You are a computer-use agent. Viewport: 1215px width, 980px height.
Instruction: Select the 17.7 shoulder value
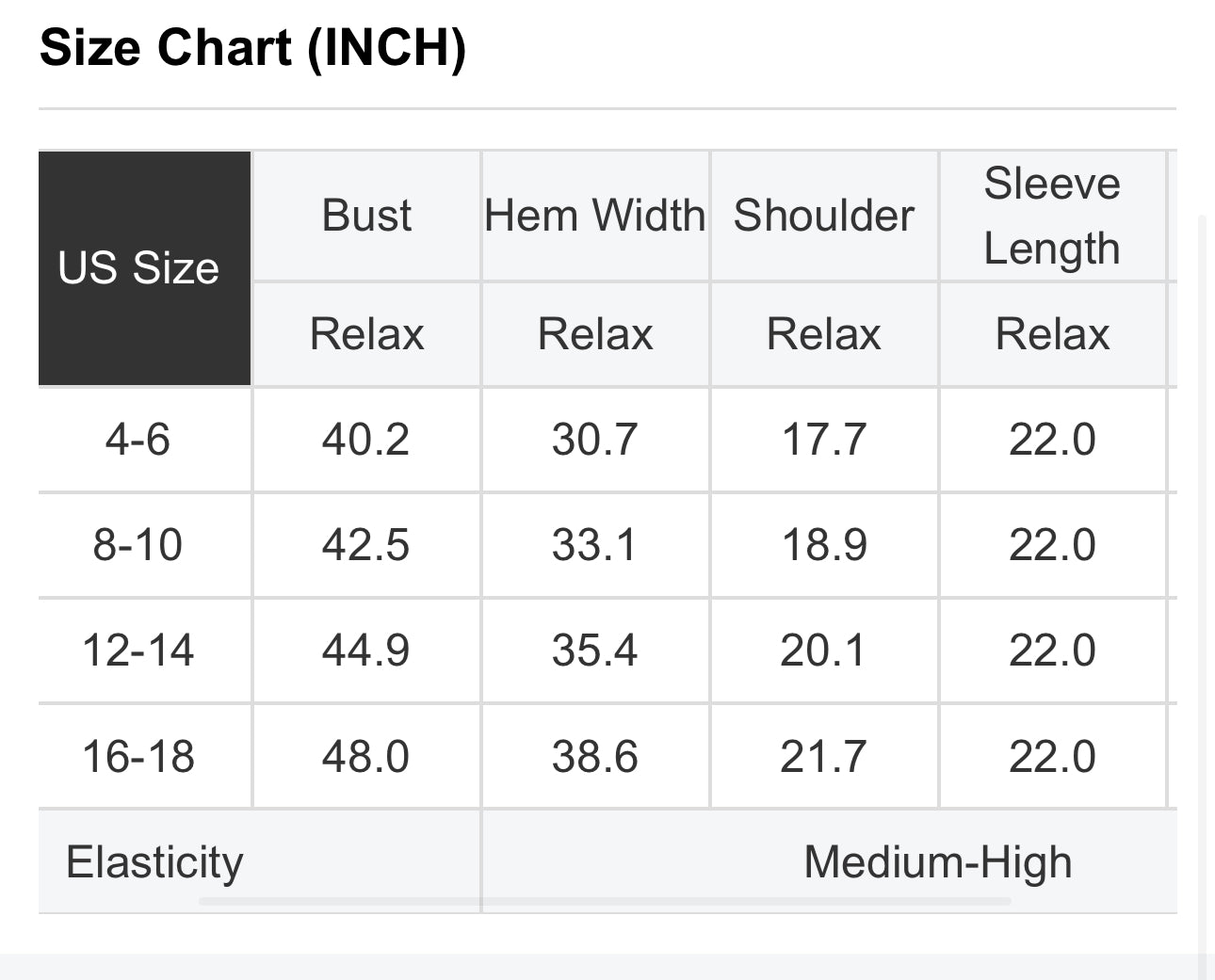point(824,440)
